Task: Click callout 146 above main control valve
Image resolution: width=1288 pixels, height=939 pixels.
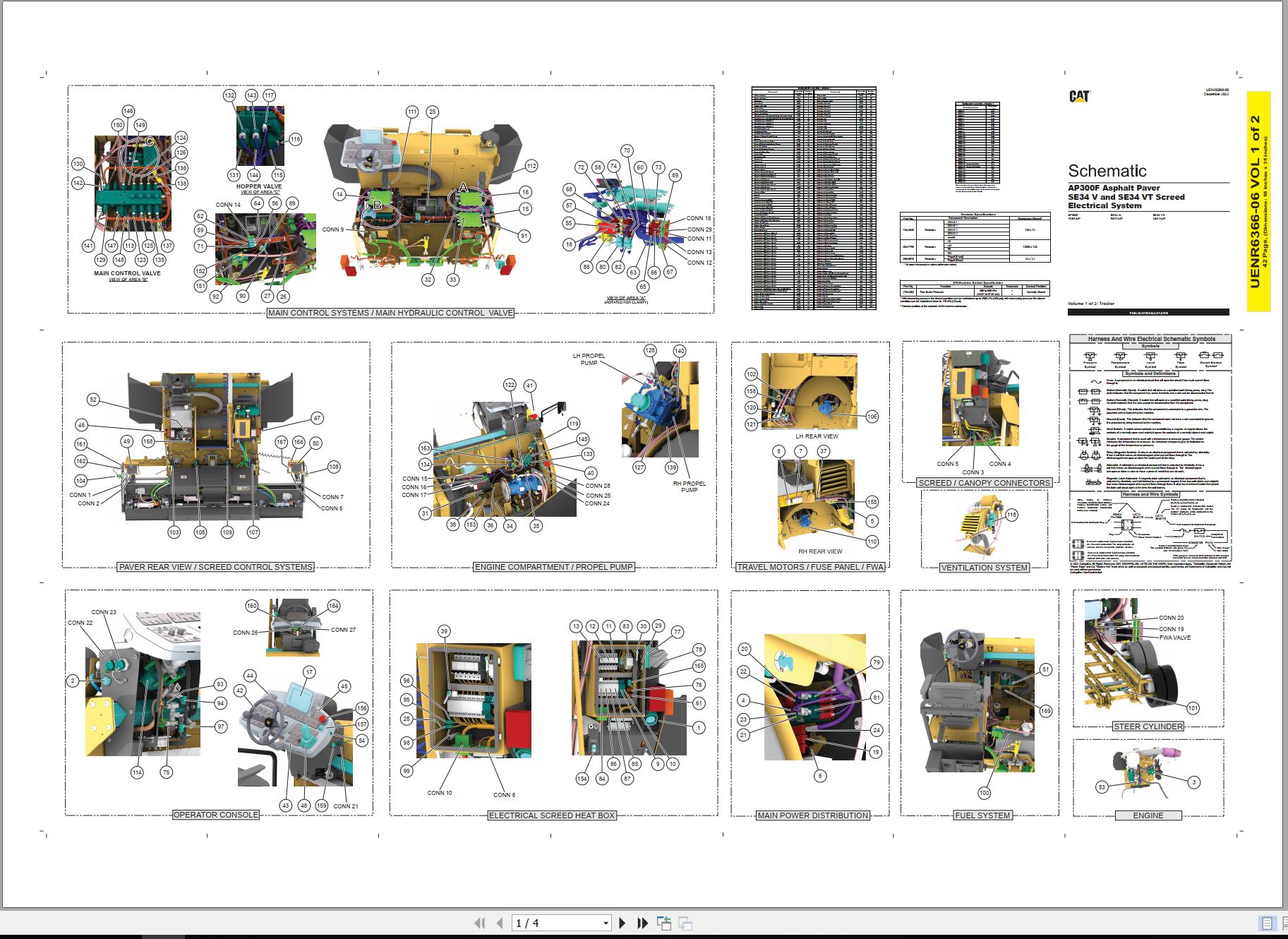Action: (x=128, y=111)
